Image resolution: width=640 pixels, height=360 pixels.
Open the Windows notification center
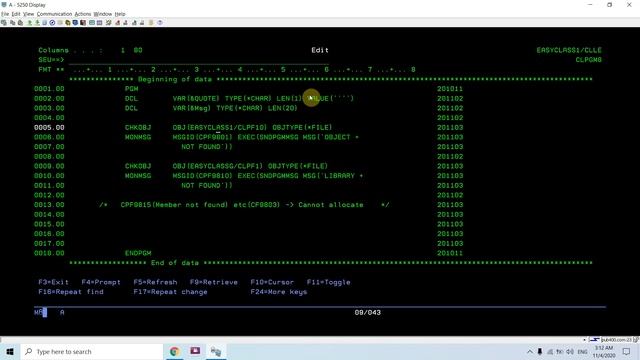(x=627, y=351)
